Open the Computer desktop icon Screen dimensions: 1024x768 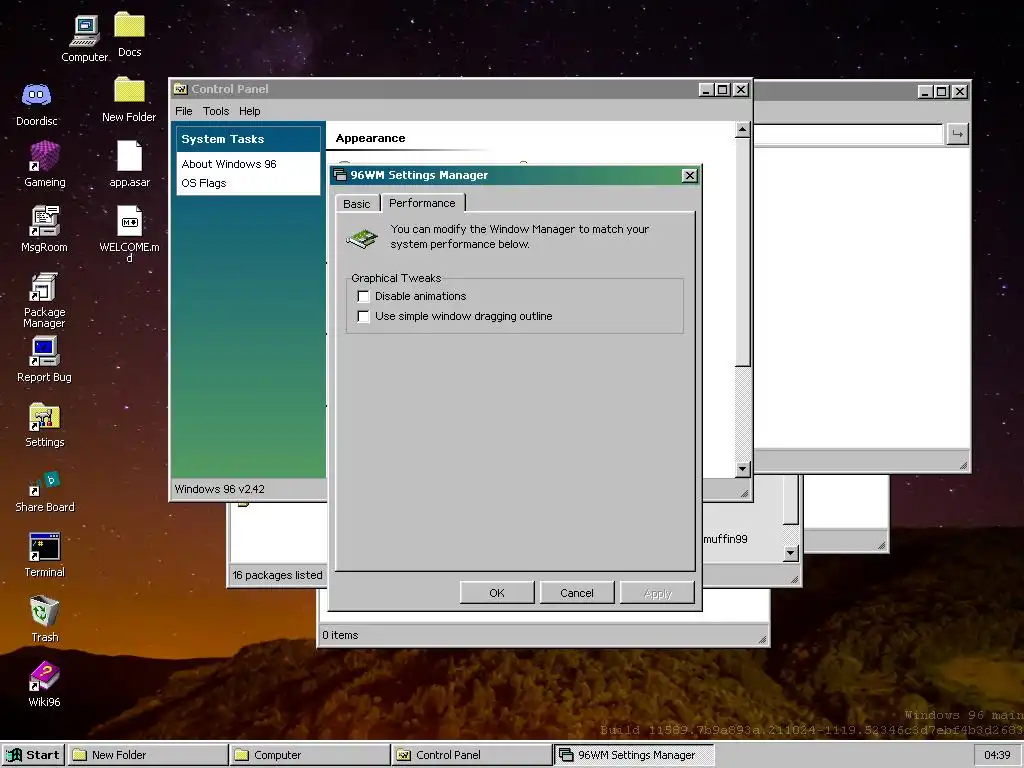click(84, 38)
